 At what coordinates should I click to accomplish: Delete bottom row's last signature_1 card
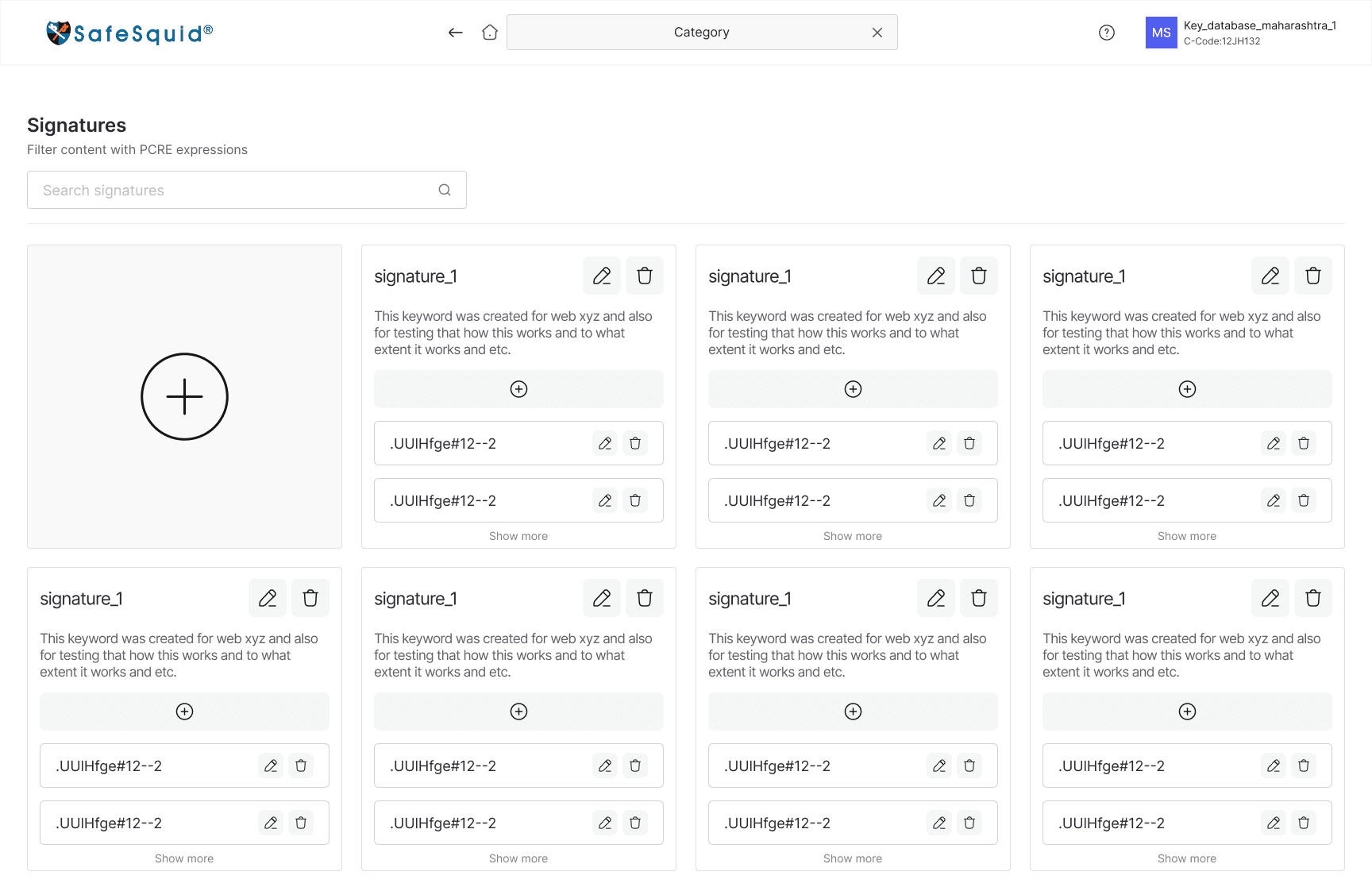pos(1313,598)
